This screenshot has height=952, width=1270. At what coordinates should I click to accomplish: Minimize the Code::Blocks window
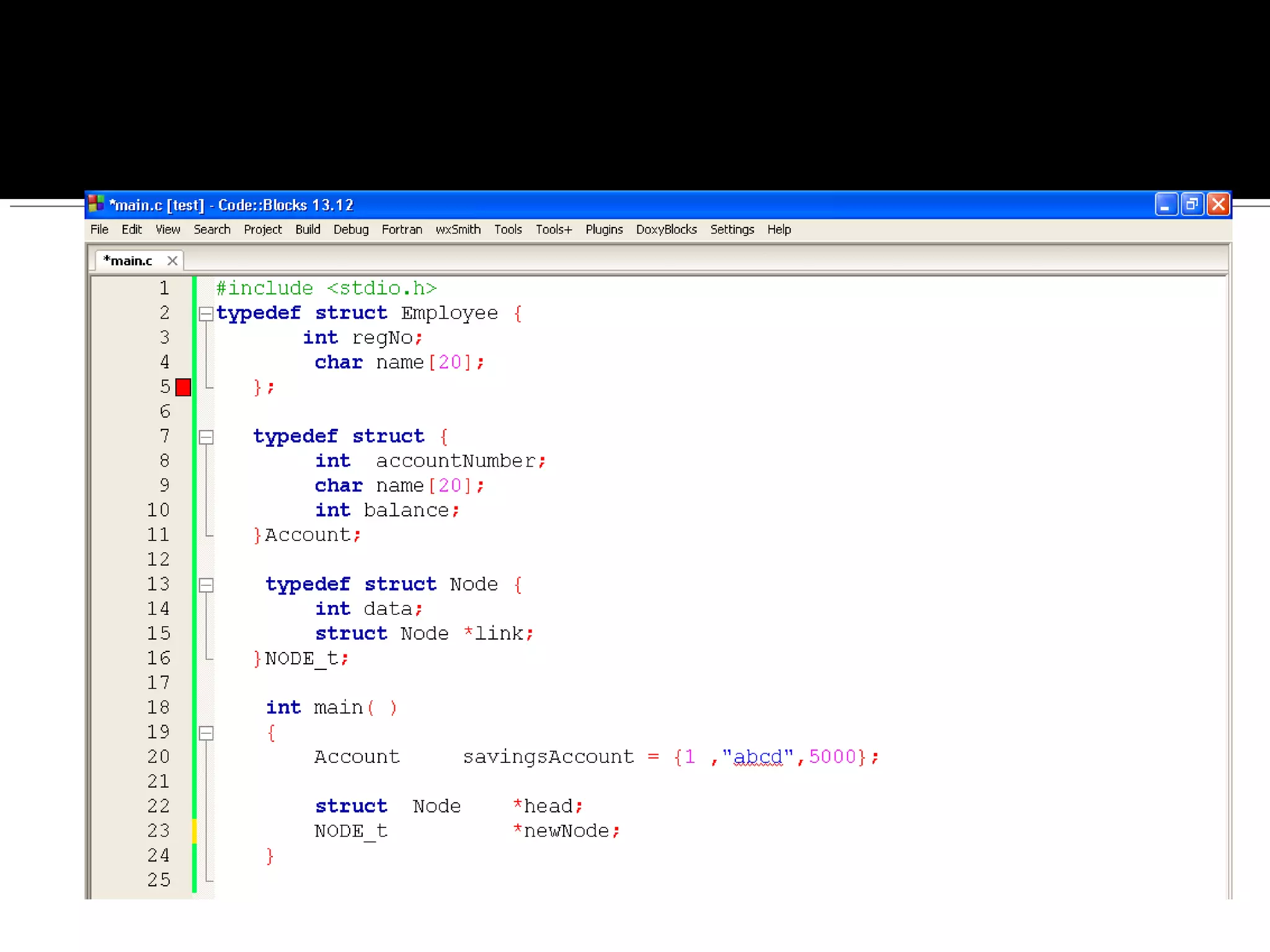click(x=1165, y=204)
